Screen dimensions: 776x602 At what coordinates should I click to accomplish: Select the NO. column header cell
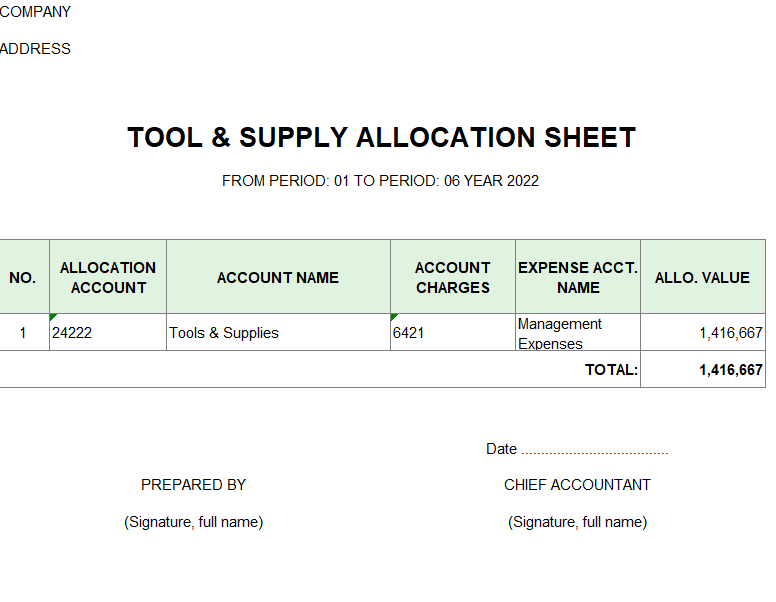point(23,277)
